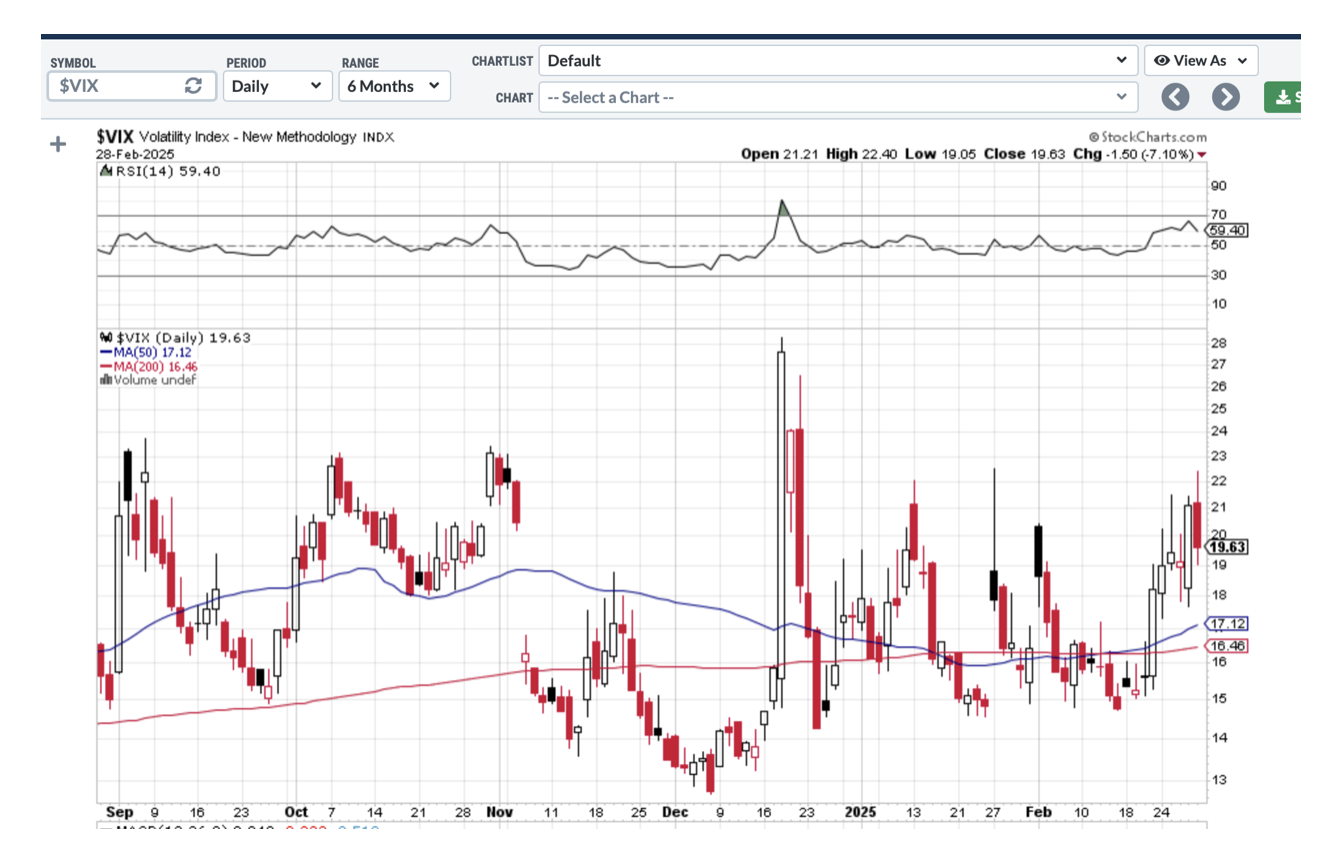Go to the previous chart with left arrow
The width and height of the screenshot is (1328, 842).
point(1175,97)
